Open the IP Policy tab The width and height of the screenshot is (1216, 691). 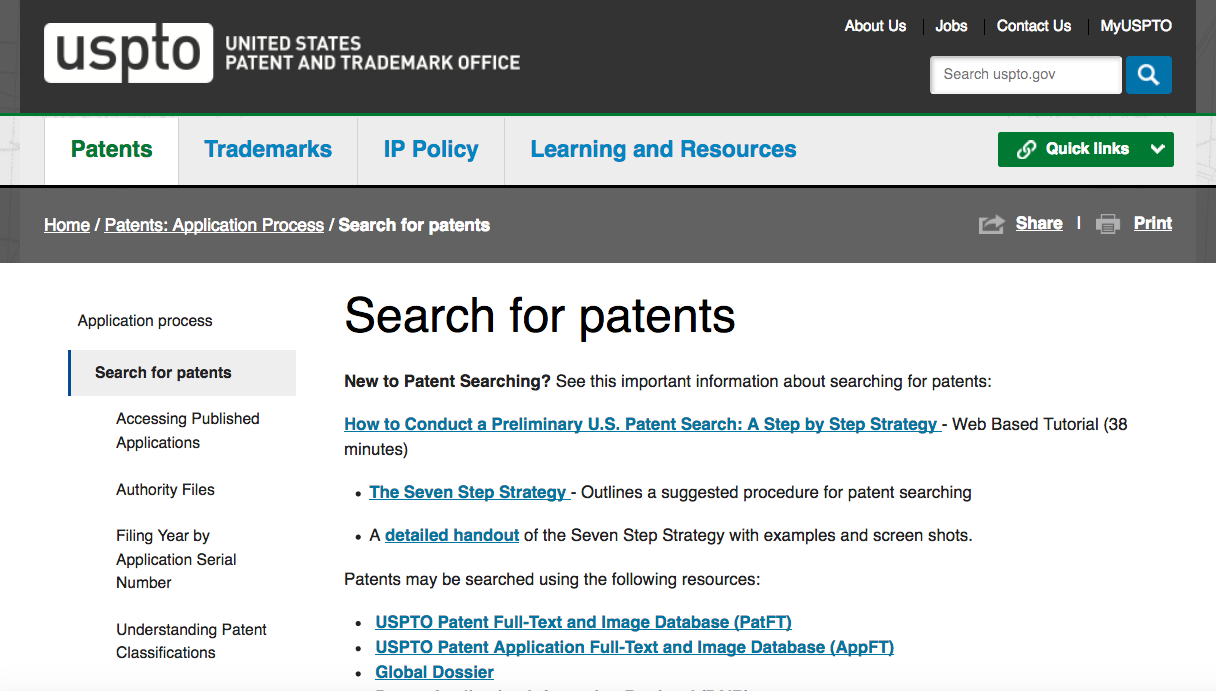click(x=431, y=150)
